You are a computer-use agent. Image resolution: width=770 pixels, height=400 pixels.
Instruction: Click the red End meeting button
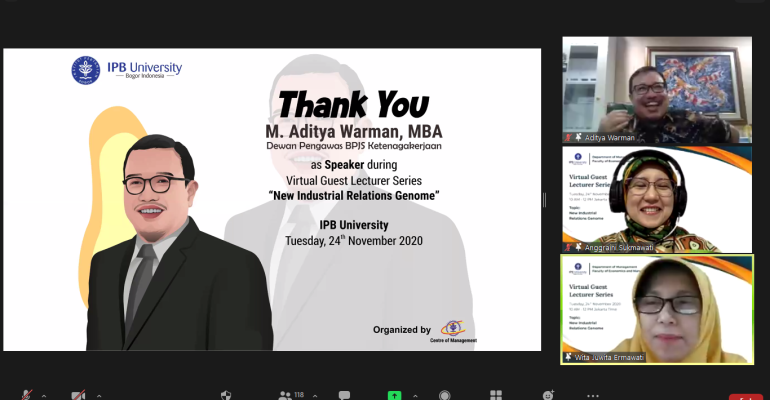tap(745, 397)
